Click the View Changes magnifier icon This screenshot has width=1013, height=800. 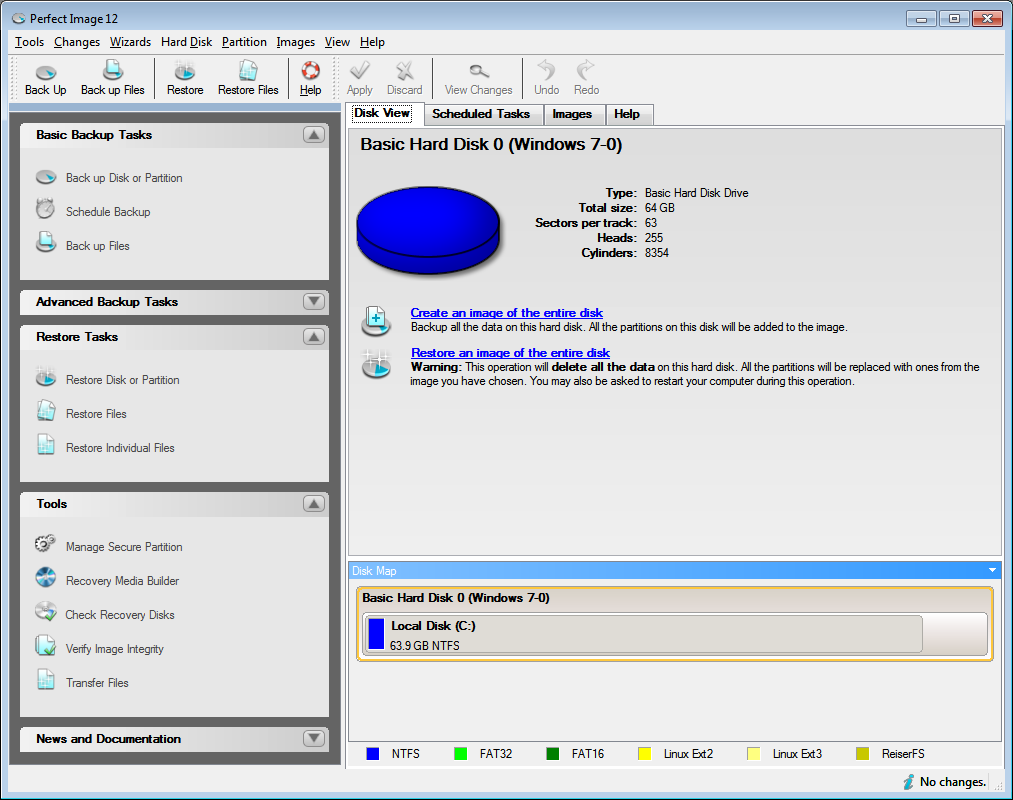(478, 78)
